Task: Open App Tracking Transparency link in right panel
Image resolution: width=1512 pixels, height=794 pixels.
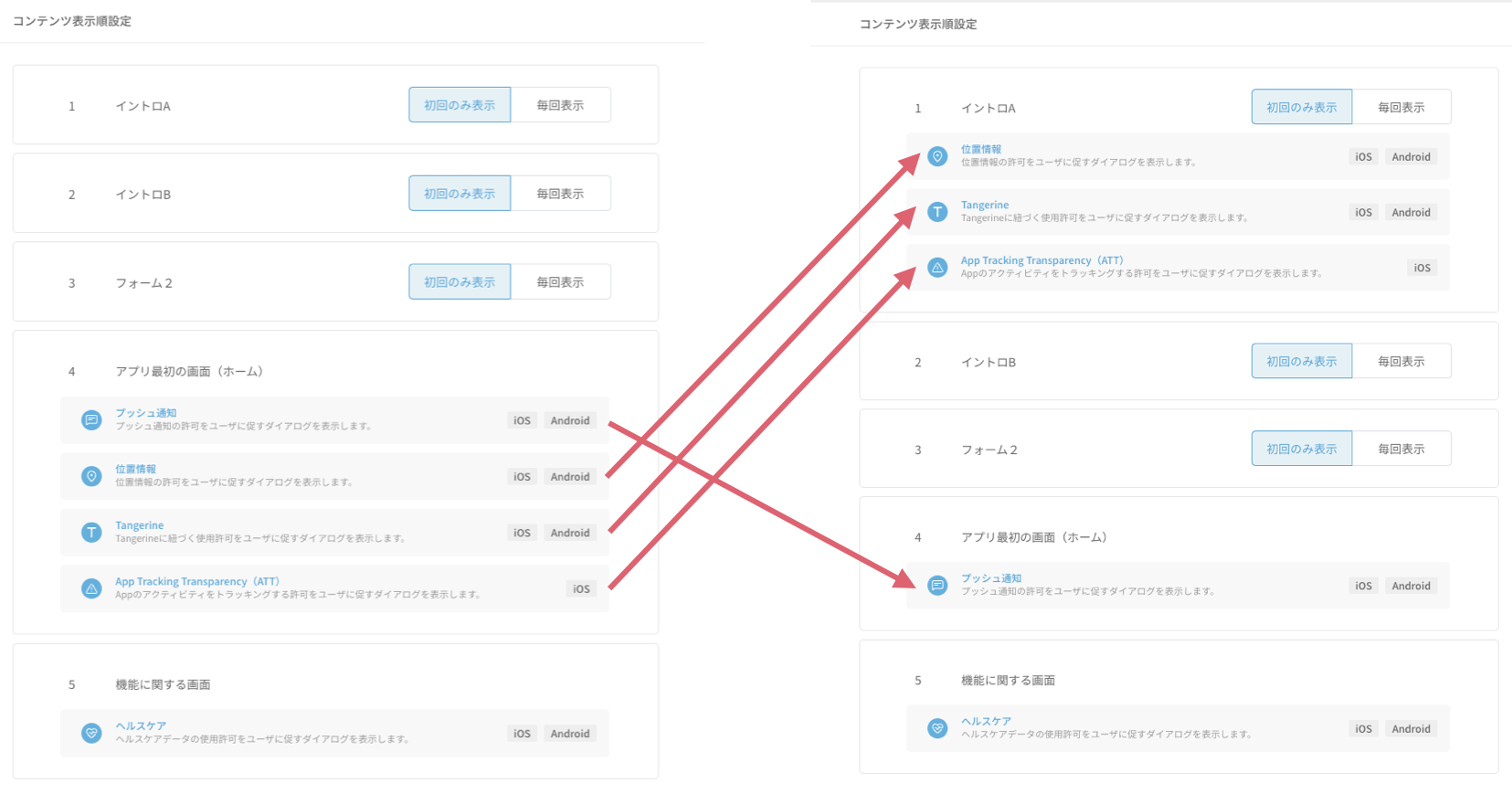Action: pos(1042,260)
